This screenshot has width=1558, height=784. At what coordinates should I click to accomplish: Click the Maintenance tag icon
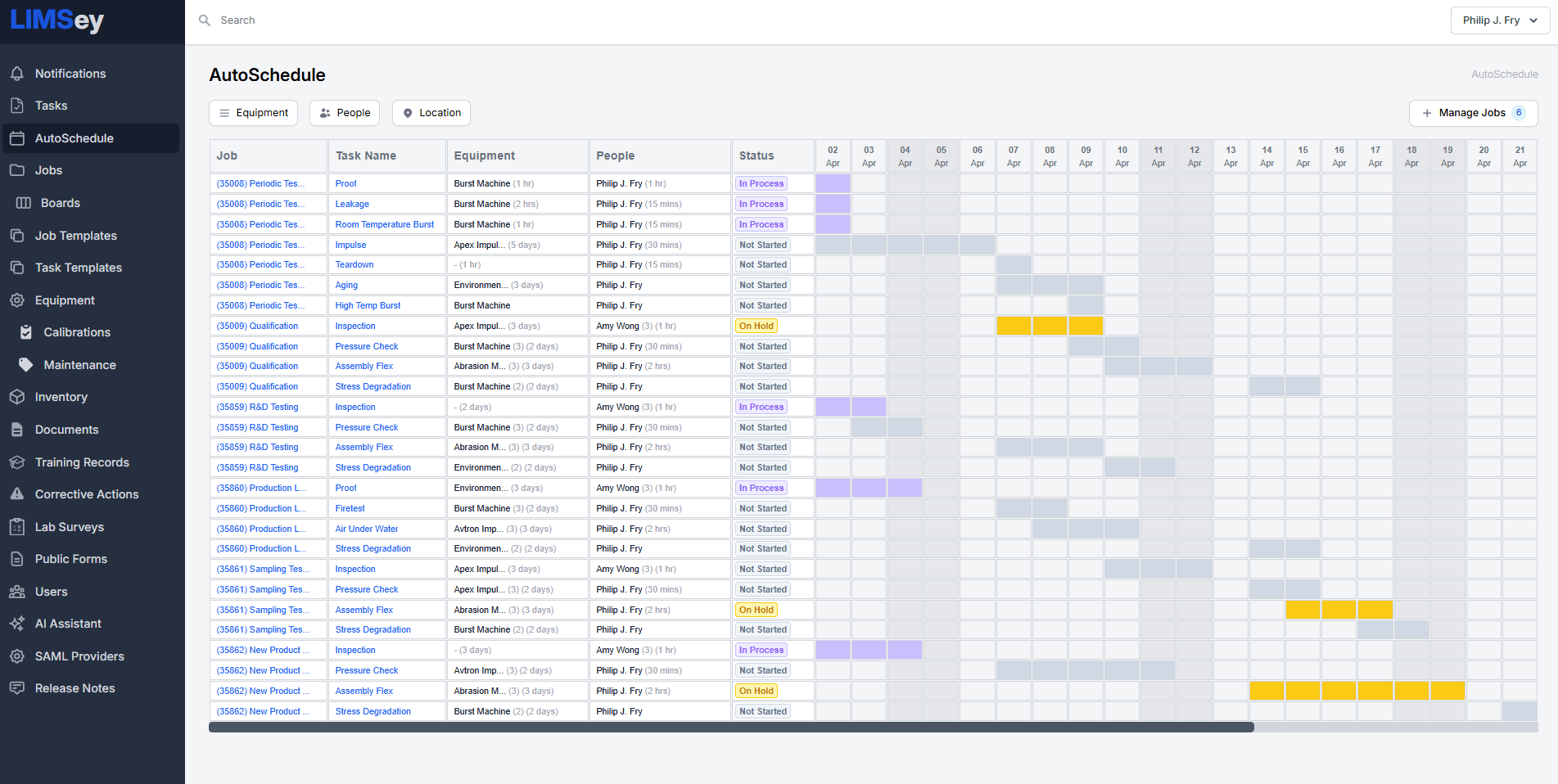[26, 365]
